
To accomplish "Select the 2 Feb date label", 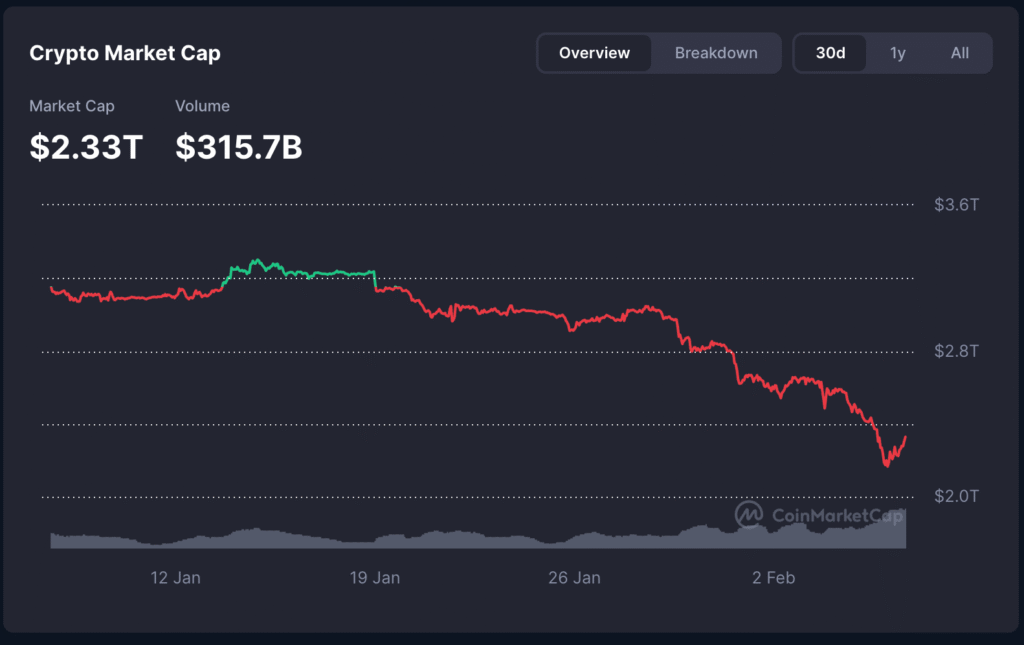I will (773, 578).
